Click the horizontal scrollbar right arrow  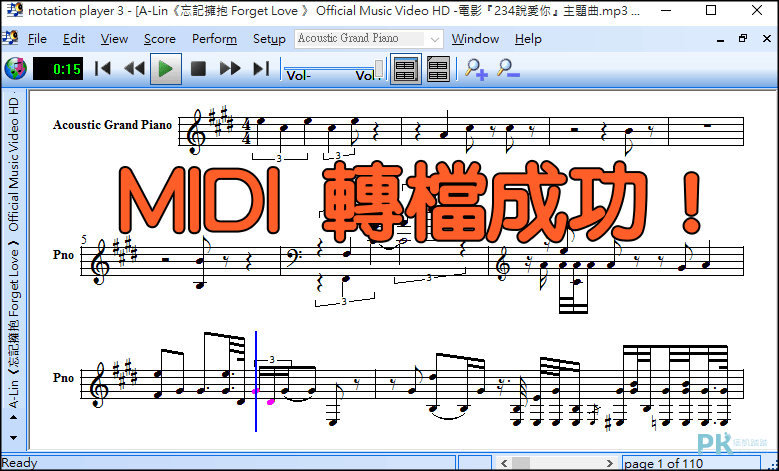[610, 463]
